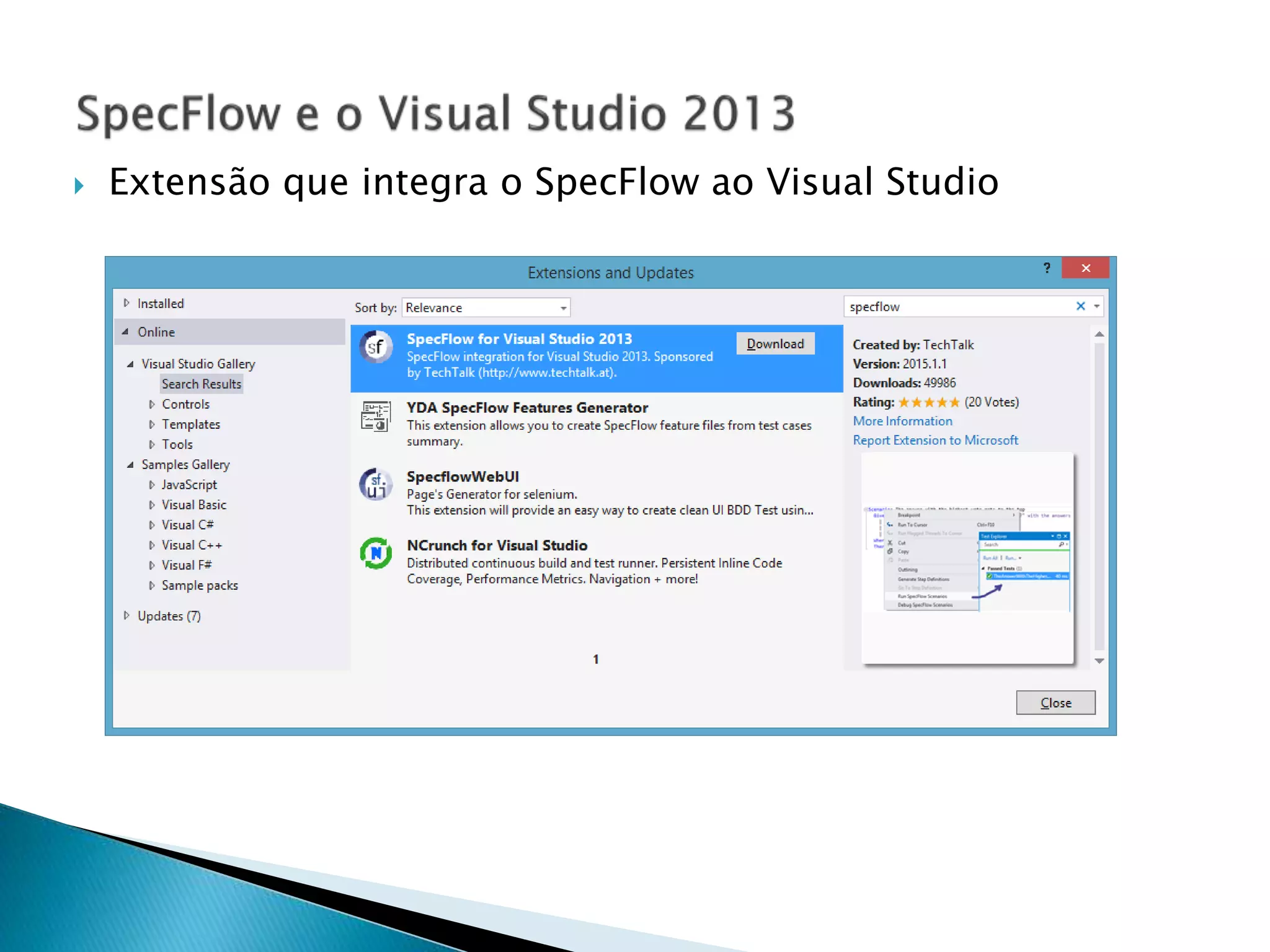Click the five-star rating
The image size is (1270, 952).
tap(928, 402)
